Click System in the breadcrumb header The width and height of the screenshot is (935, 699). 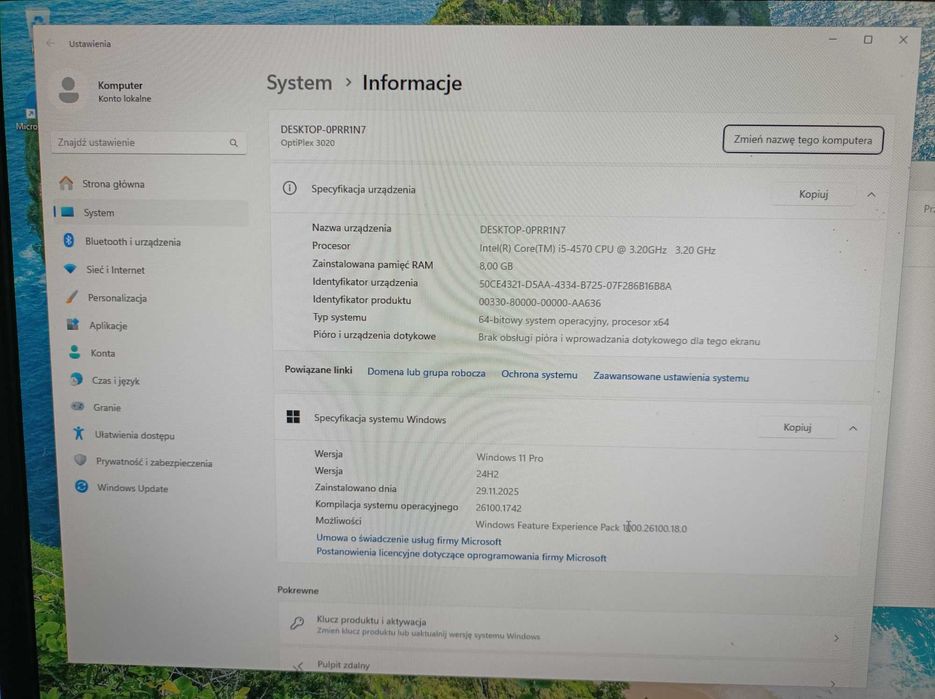(x=299, y=82)
